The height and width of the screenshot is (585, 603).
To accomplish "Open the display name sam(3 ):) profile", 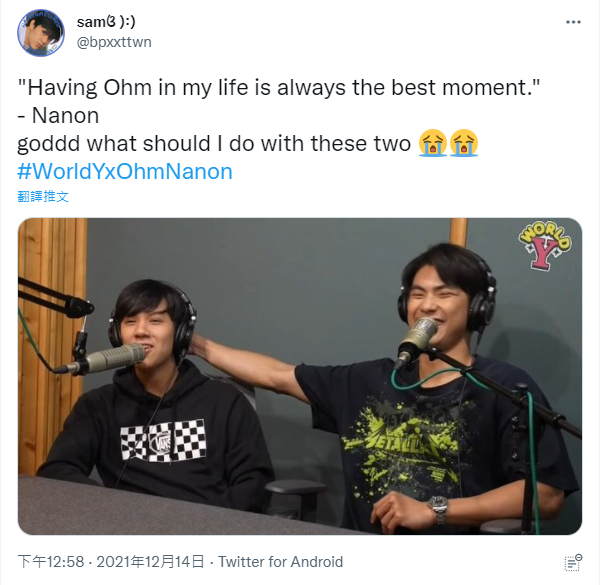I will [106, 22].
